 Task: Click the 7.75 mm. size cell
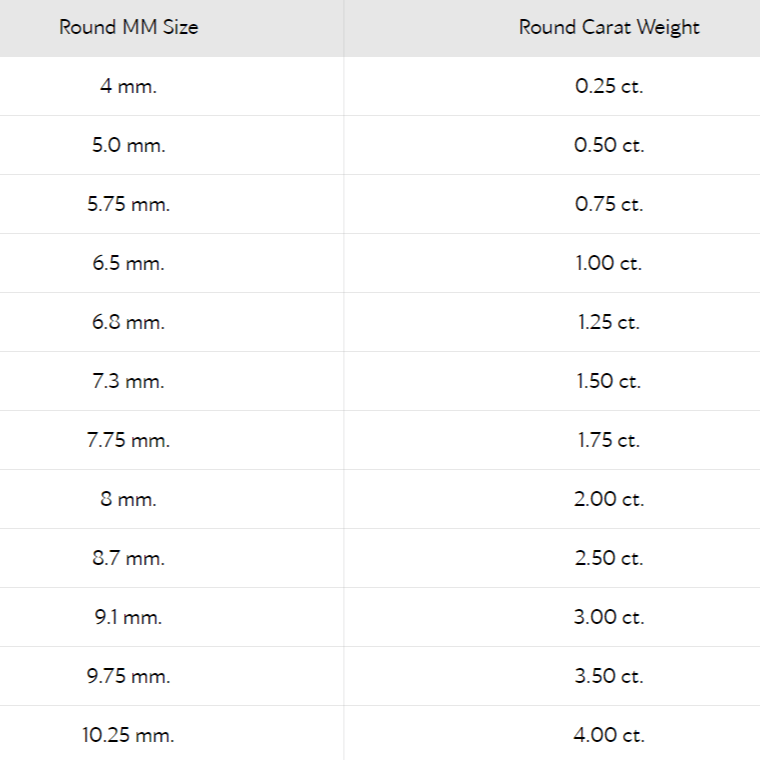128,440
